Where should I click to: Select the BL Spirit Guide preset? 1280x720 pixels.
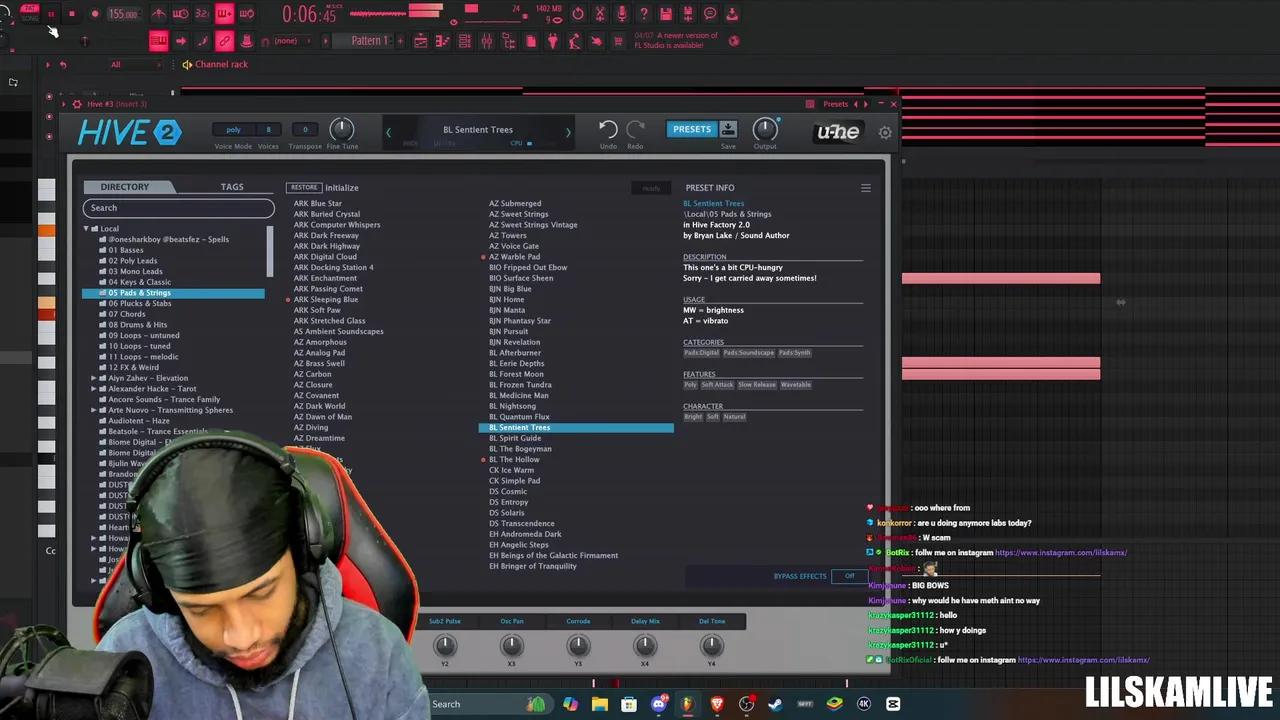(x=515, y=438)
